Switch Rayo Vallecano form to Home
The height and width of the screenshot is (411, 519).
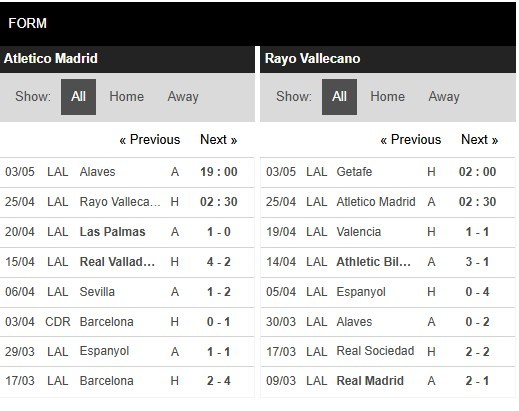pos(387,97)
